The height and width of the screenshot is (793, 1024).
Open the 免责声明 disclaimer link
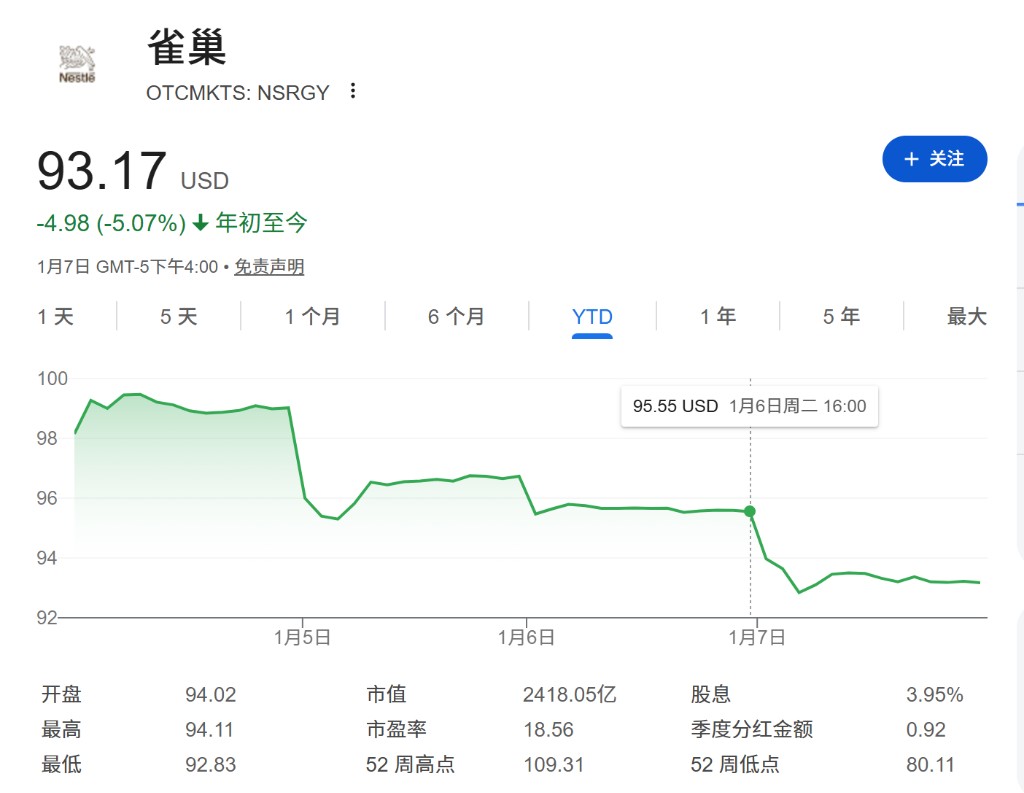tap(269, 267)
